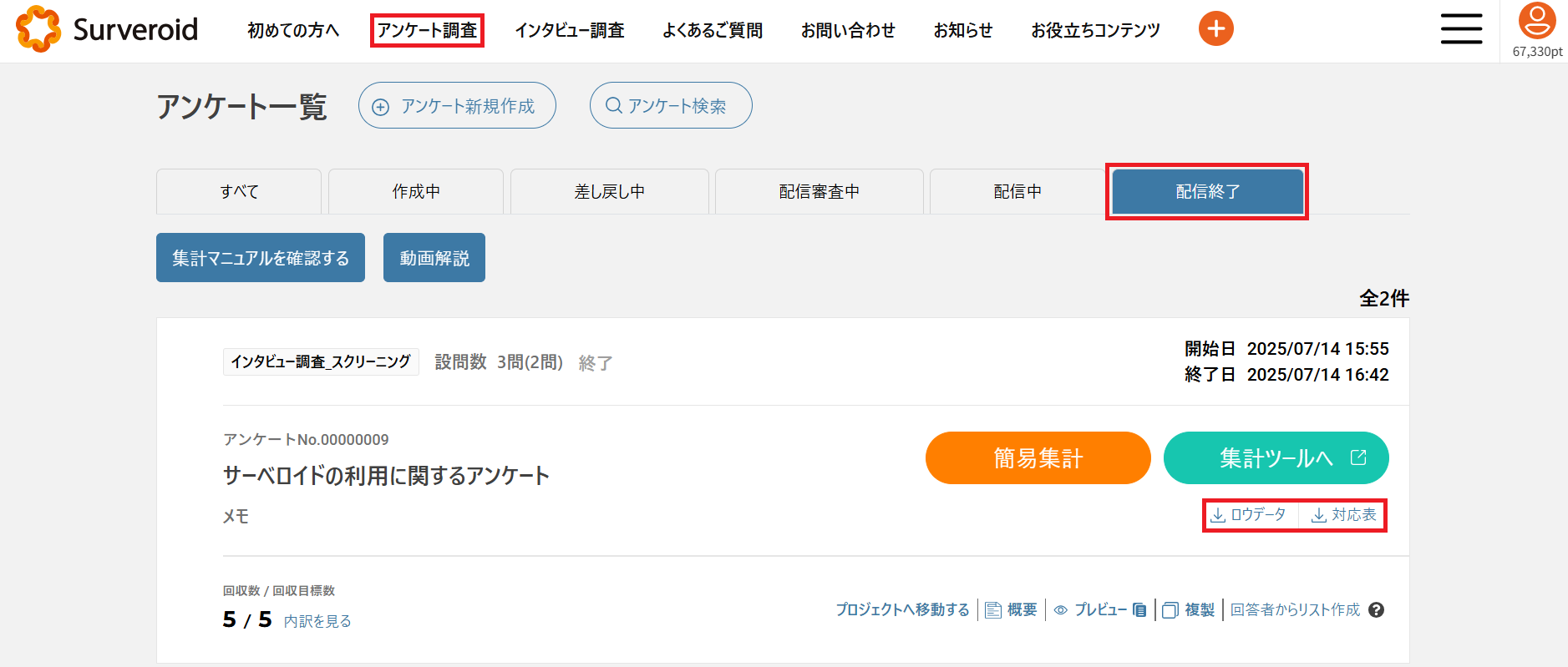Download the 対応表 correspondence table
Screen dimensions: 1568x667
coord(1343,515)
